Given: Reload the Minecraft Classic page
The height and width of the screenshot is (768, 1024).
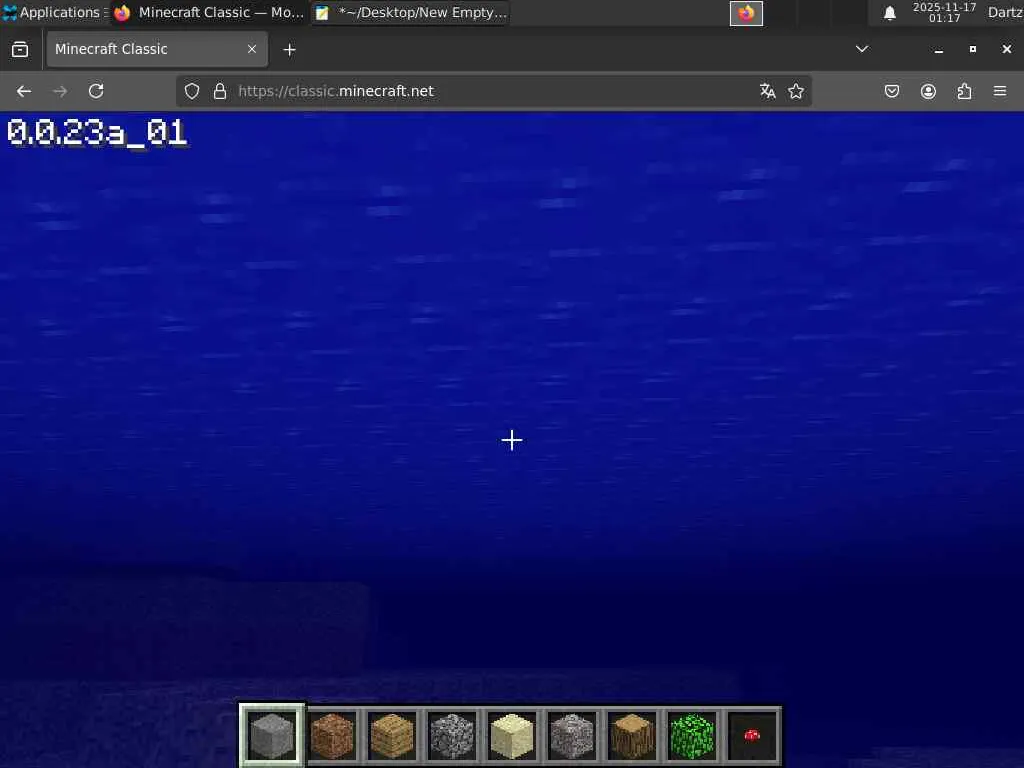Looking at the screenshot, I should tap(96, 91).
